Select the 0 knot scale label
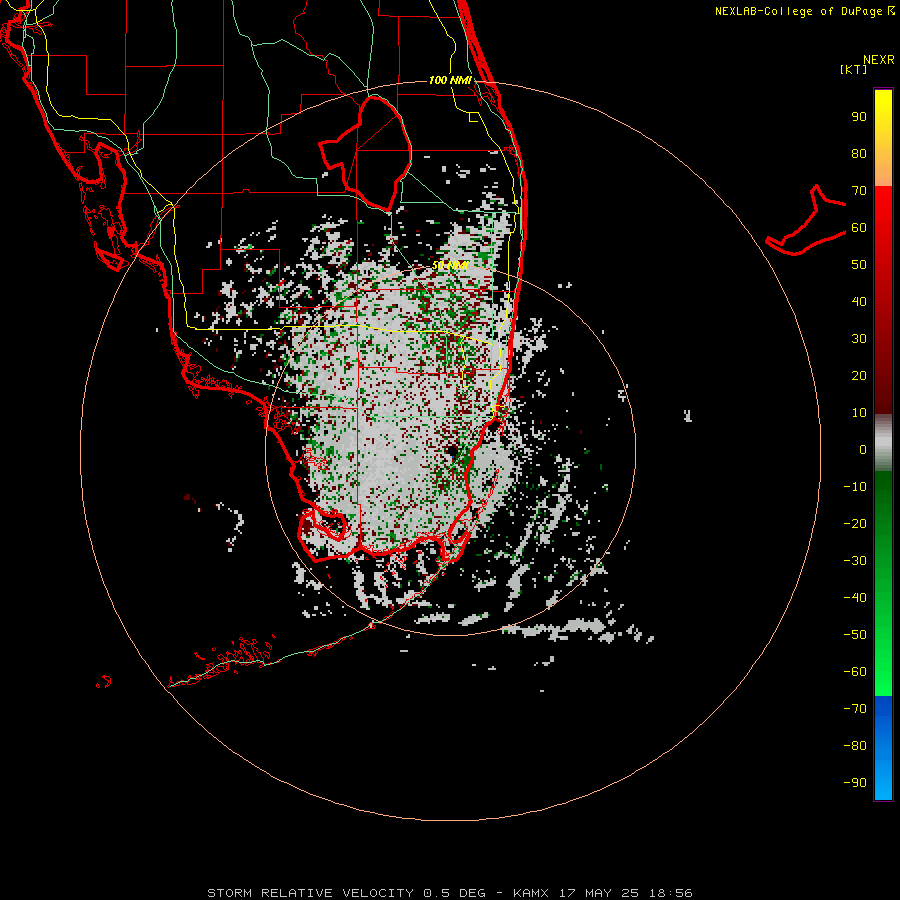 pyautogui.click(x=863, y=450)
